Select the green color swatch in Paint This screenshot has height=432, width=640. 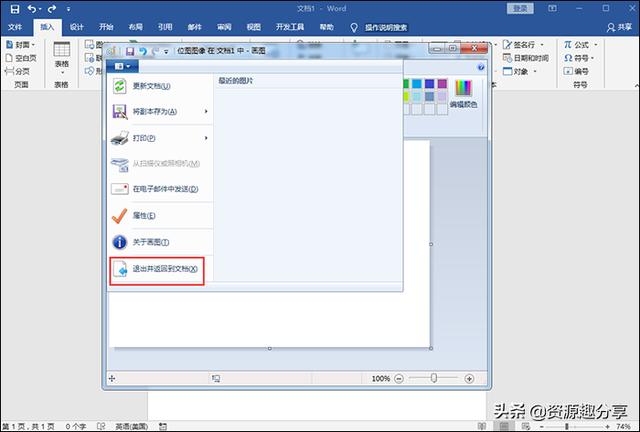pos(406,84)
